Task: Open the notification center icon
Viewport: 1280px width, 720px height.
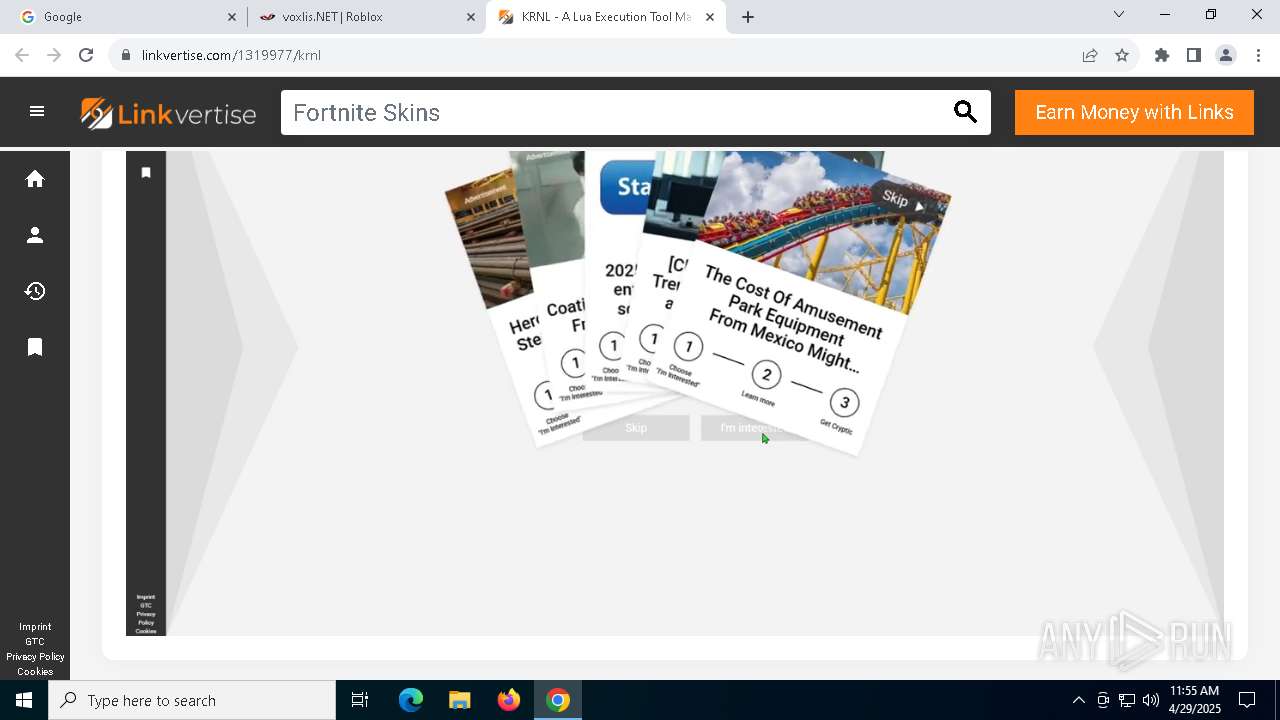Action: (x=1247, y=700)
